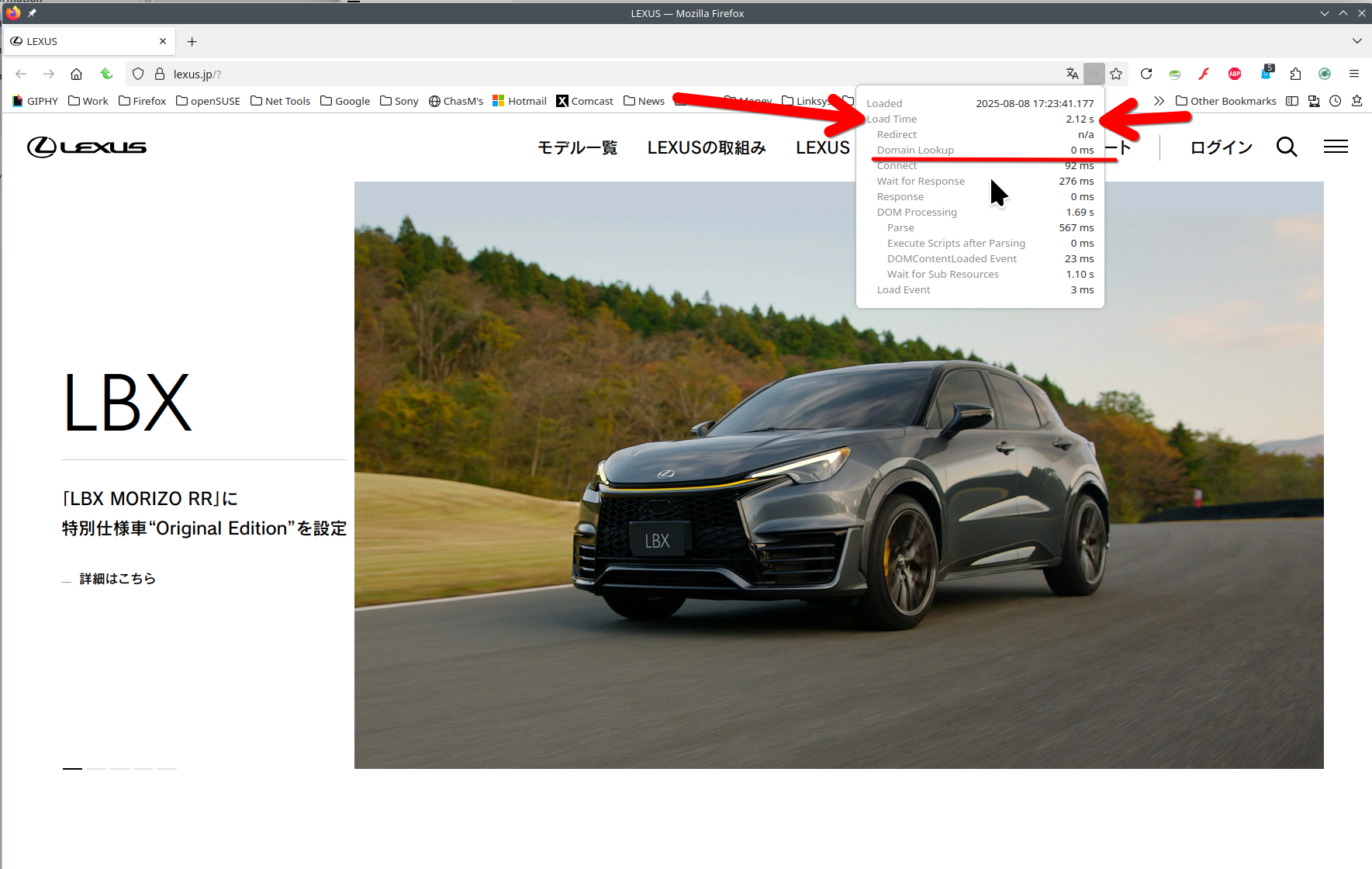
Task: Click the Home toolbar button
Action: pyautogui.click(x=76, y=74)
